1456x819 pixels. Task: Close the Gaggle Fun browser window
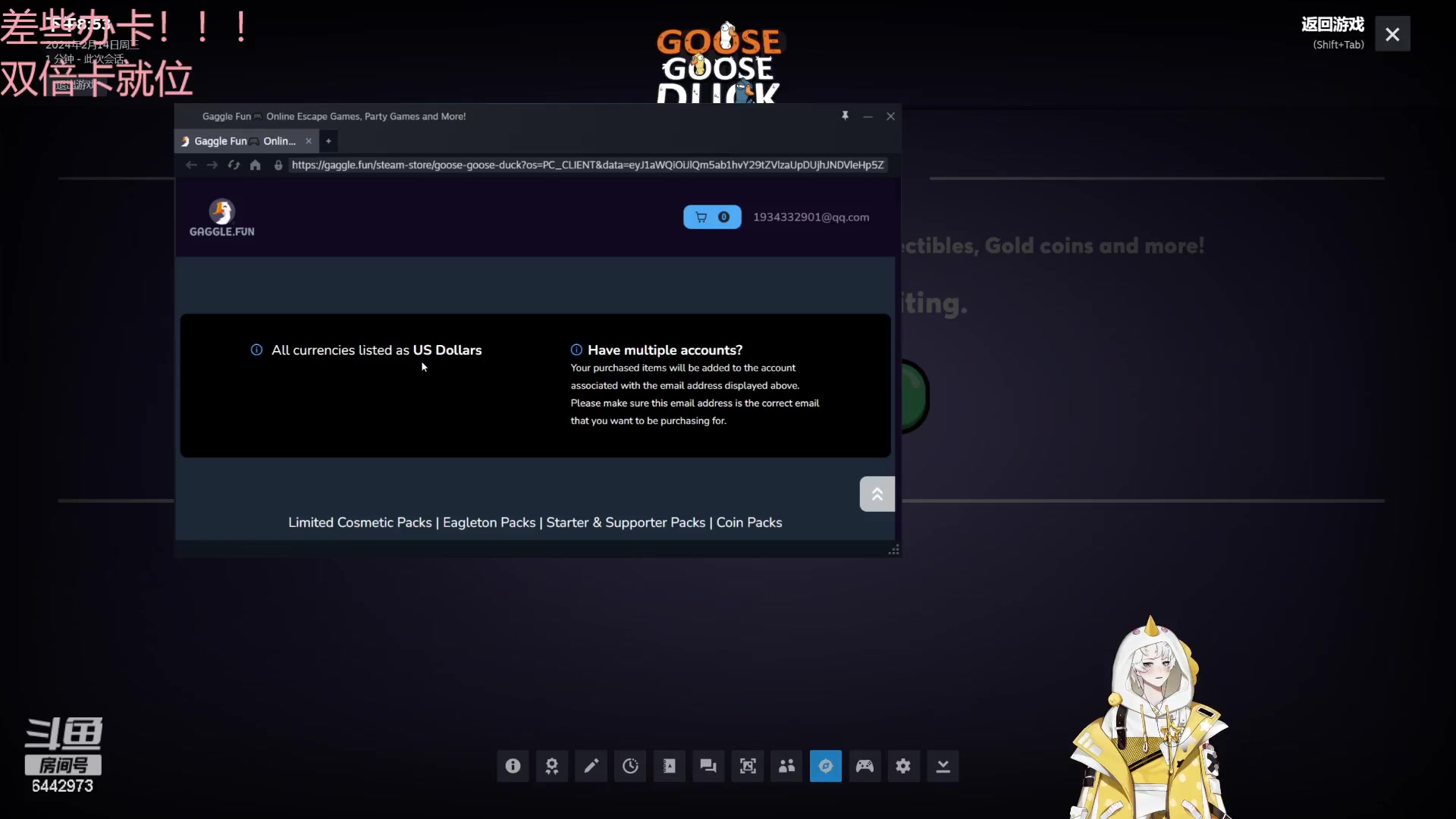click(891, 116)
